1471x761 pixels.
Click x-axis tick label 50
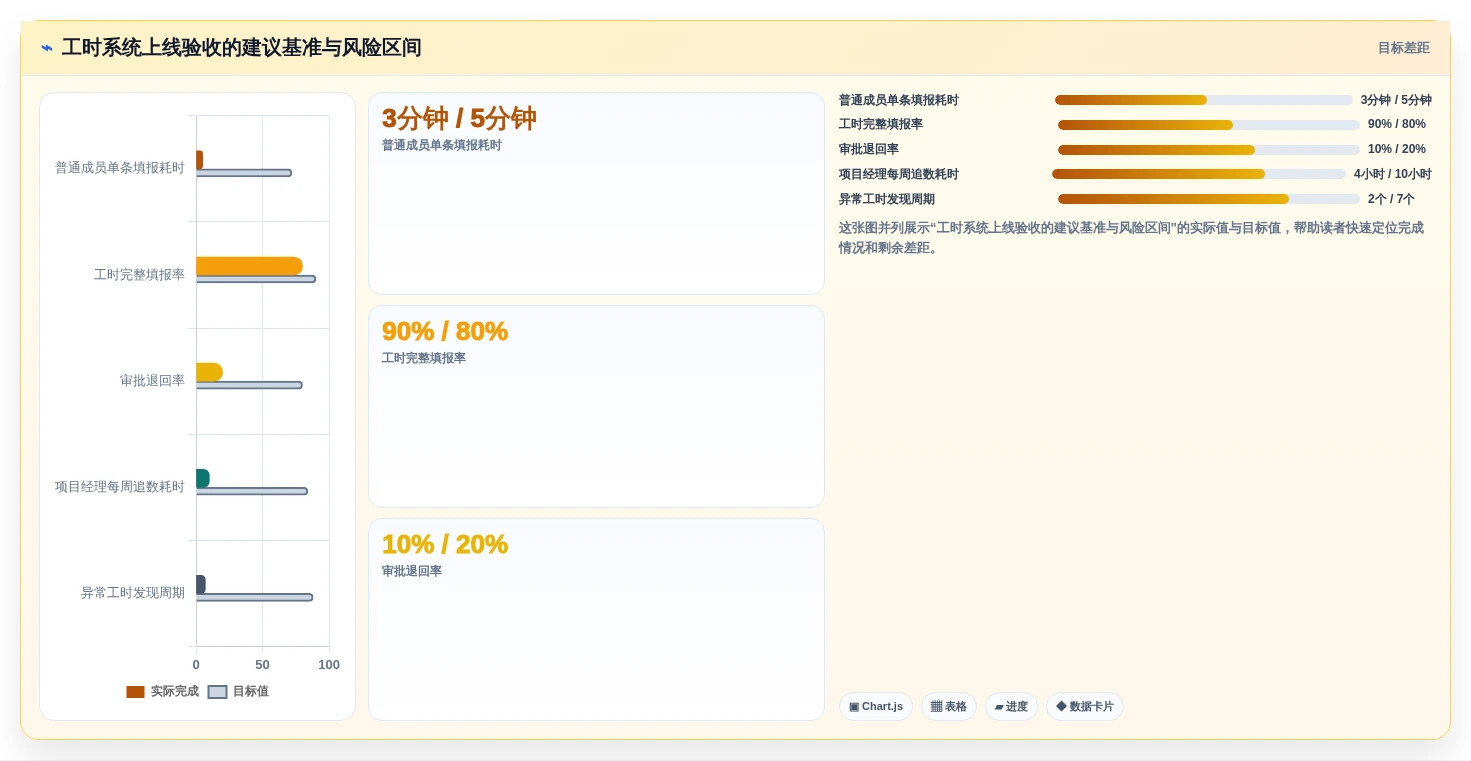click(262, 665)
